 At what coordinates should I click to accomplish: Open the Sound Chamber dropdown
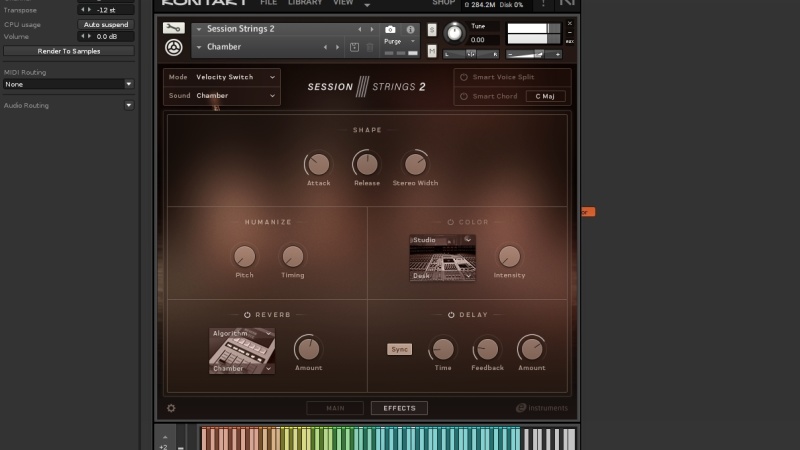222,96
